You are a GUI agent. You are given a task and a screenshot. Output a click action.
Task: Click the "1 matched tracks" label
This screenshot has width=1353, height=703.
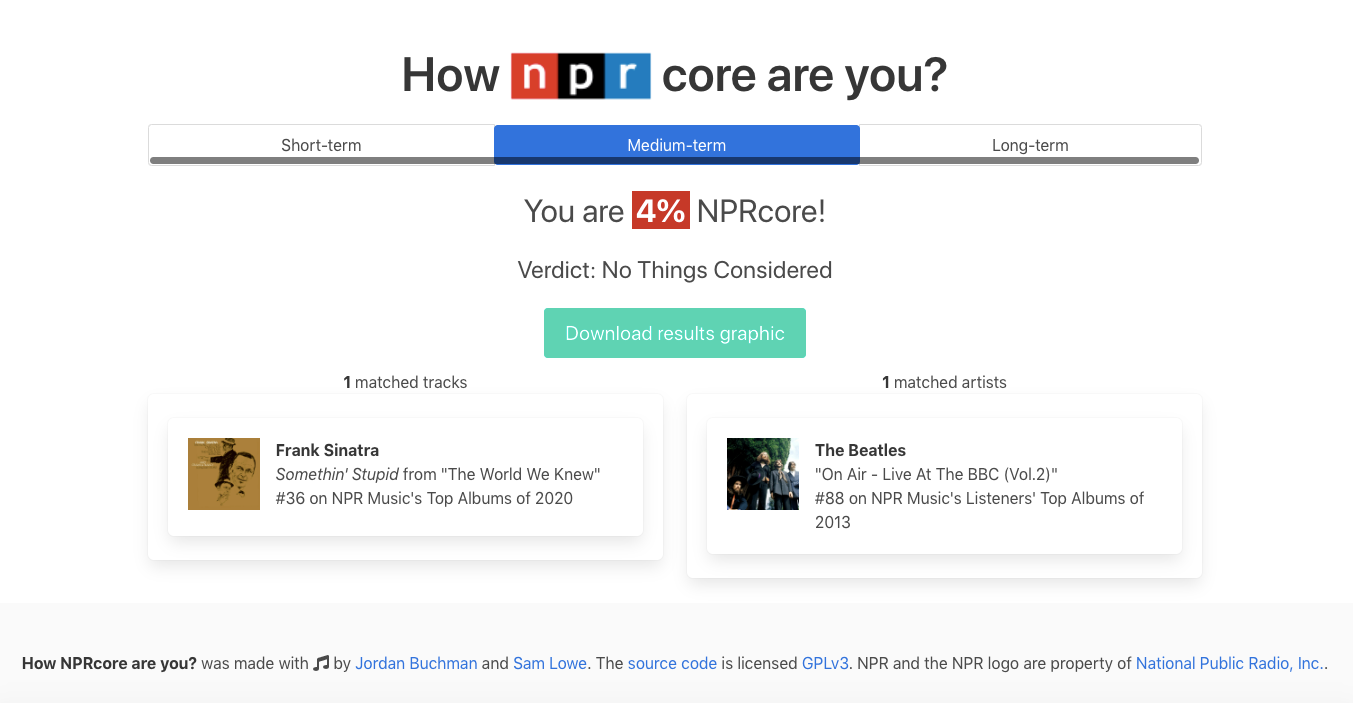[x=405, y=382]
